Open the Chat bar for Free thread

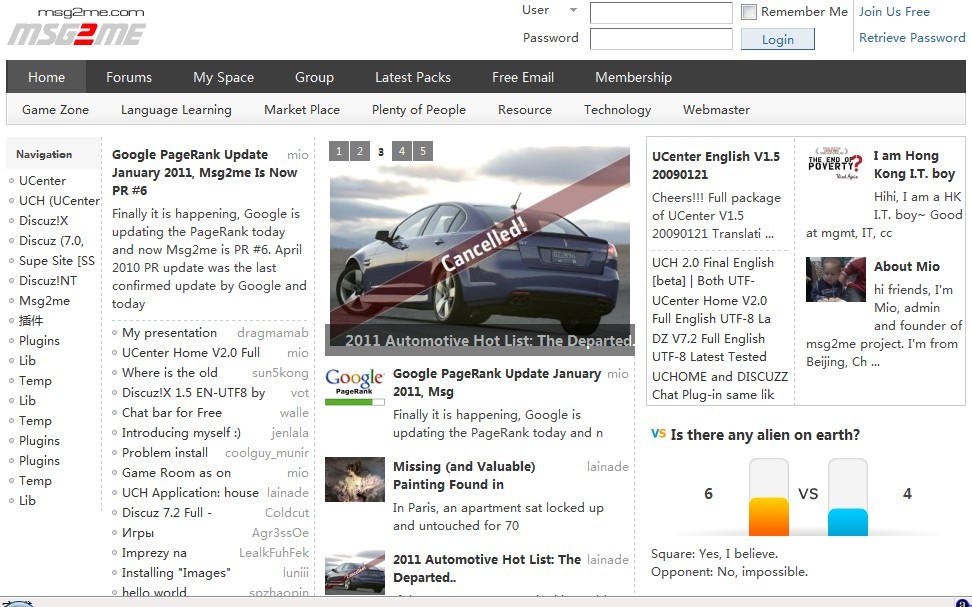pyautogui.click(x=172, y=413)
